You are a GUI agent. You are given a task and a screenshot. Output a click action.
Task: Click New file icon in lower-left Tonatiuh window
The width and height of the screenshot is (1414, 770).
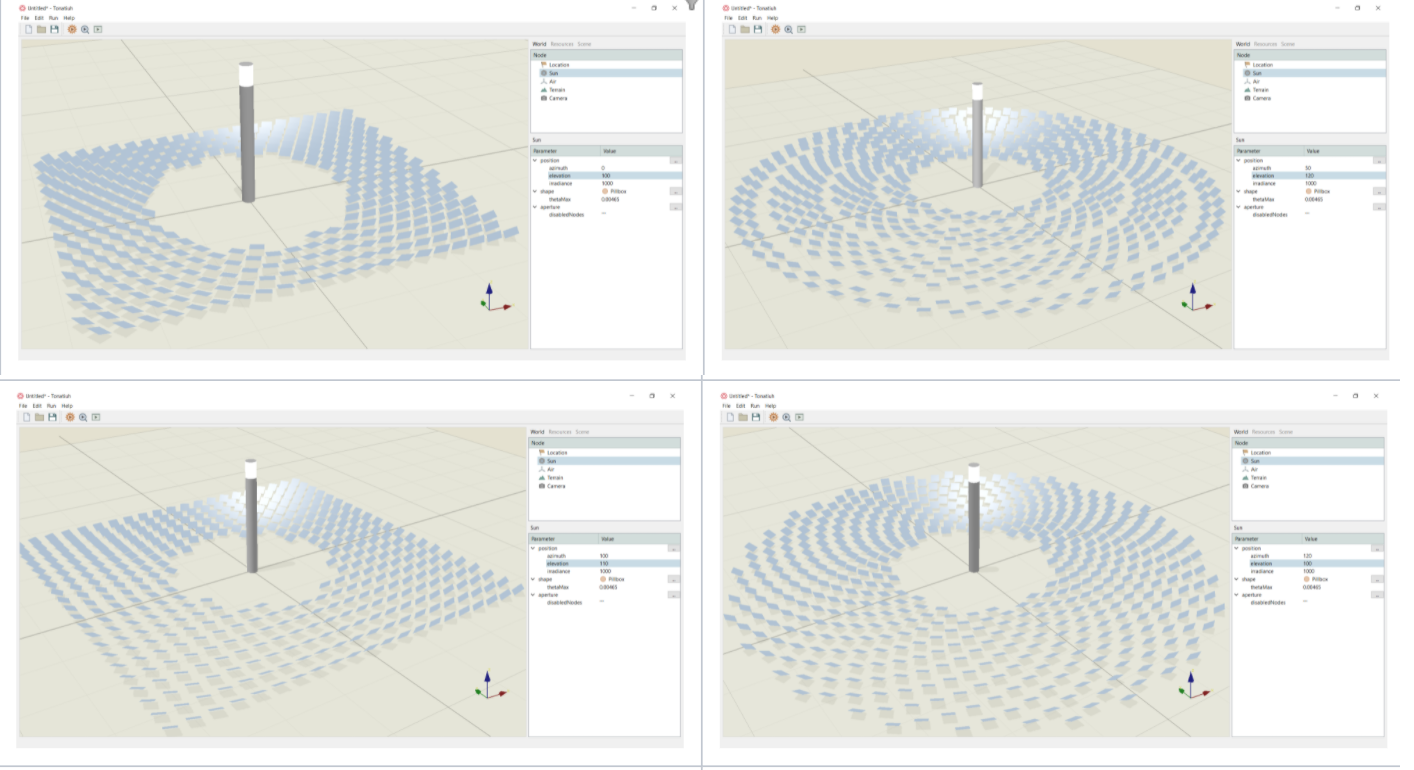click(x=26, y=417)
